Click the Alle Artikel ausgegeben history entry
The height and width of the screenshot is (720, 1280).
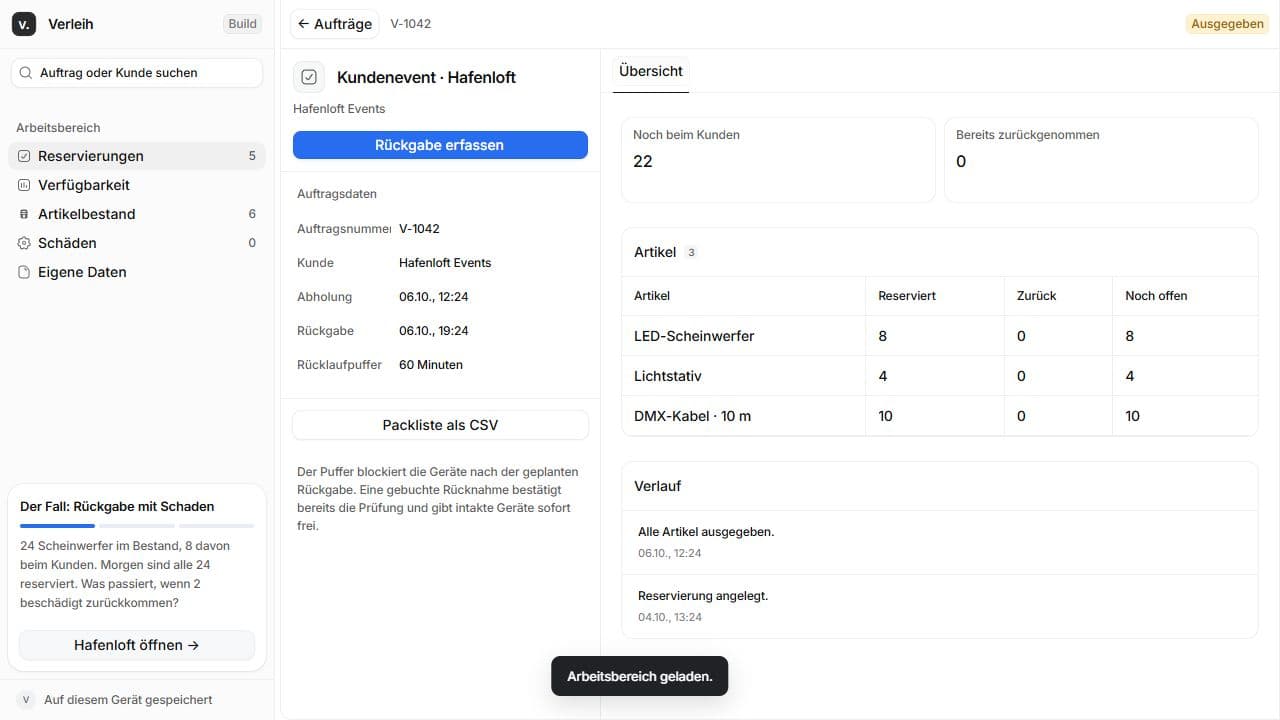[940, 542]
